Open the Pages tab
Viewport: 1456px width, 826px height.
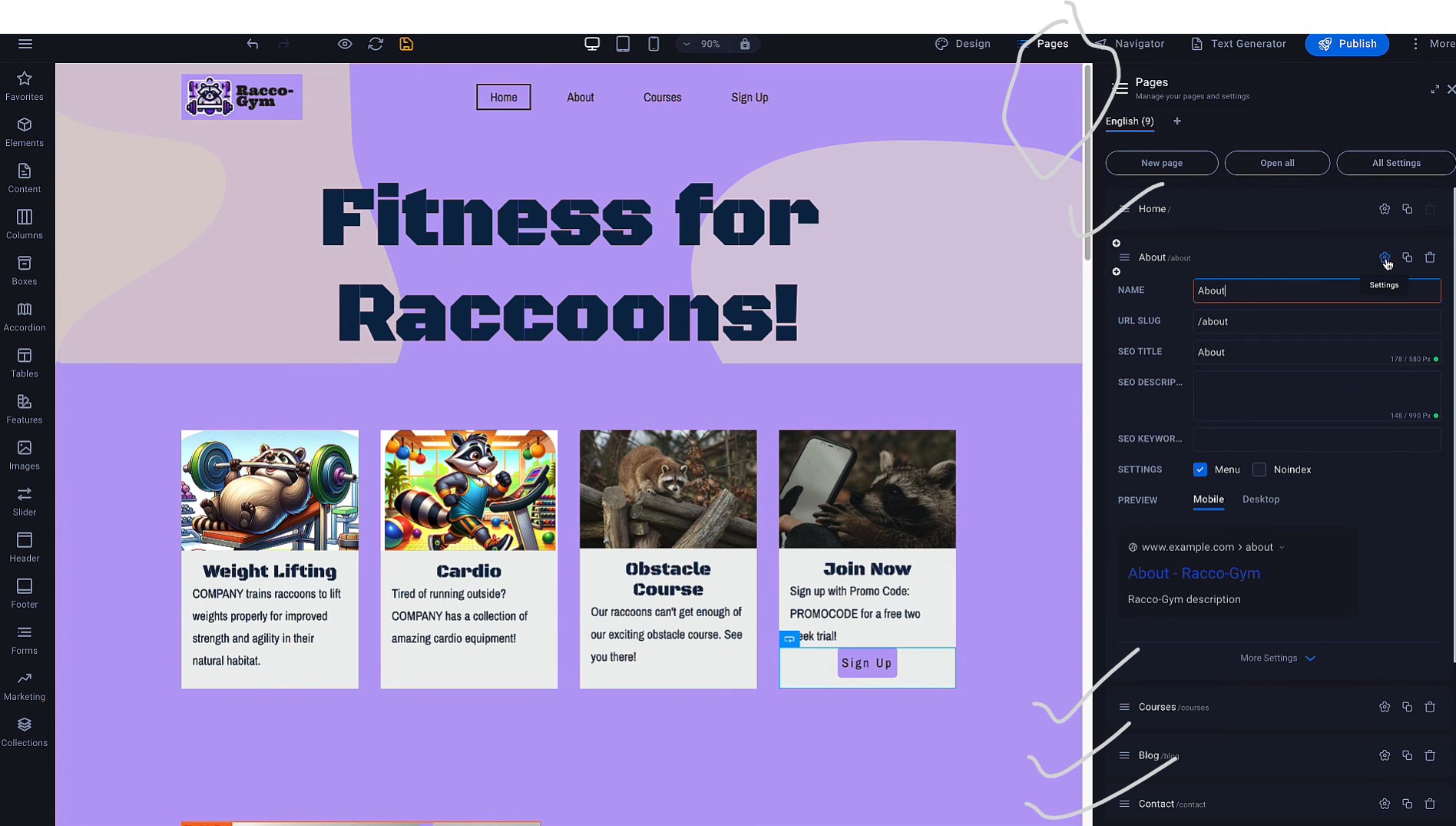pyautogui.click(x=1043, y=44)
